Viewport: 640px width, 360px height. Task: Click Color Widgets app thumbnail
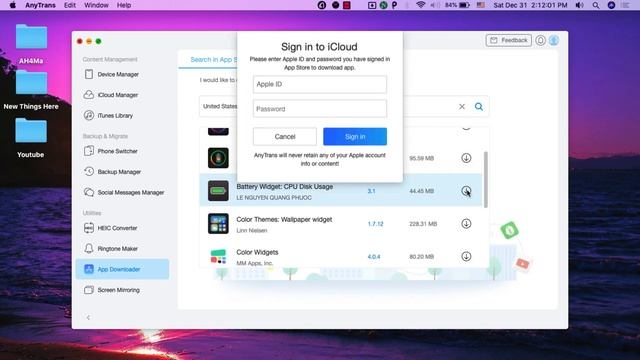[218, 256]
